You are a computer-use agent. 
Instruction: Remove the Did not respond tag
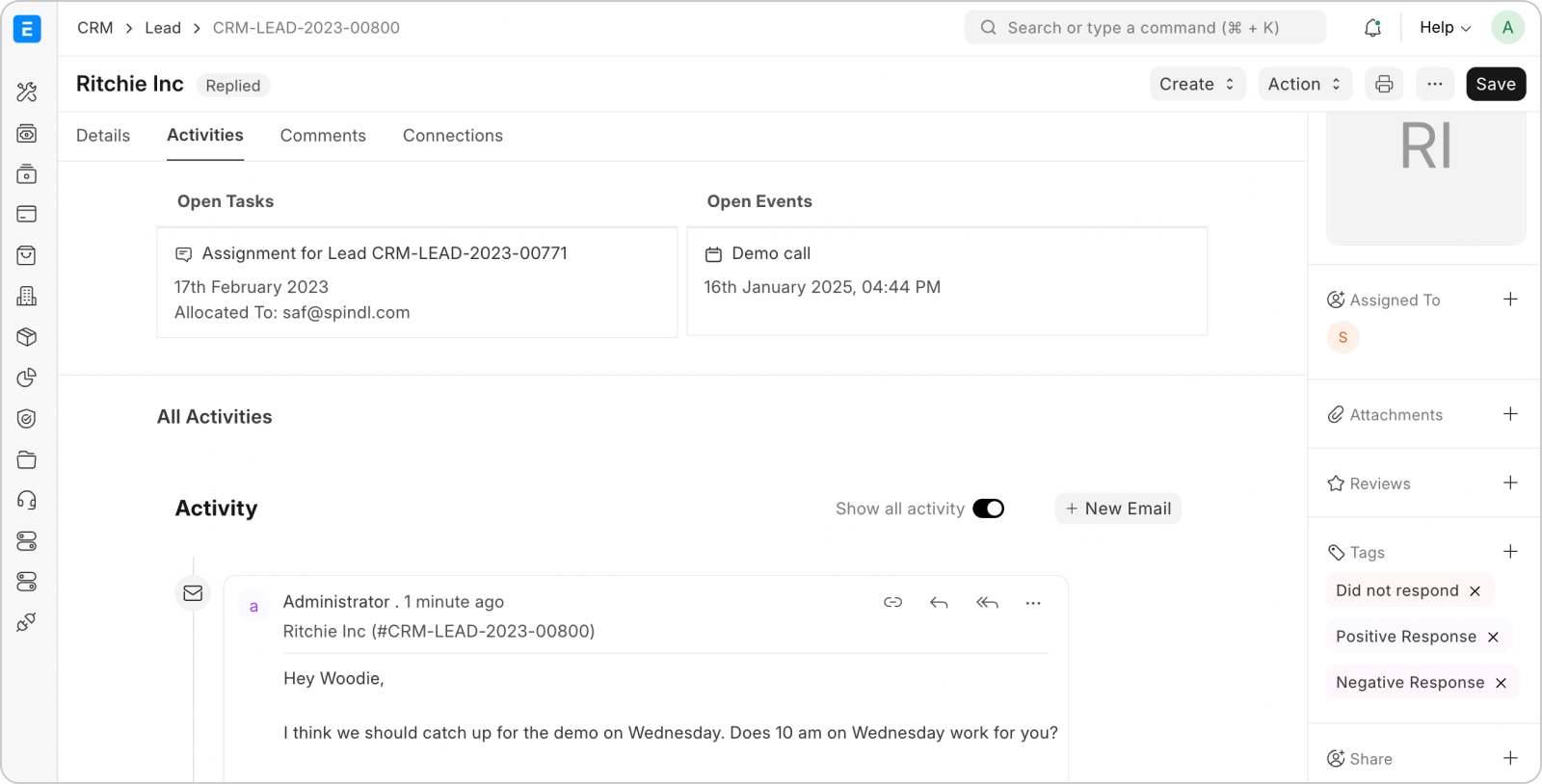pos(1475,591)
